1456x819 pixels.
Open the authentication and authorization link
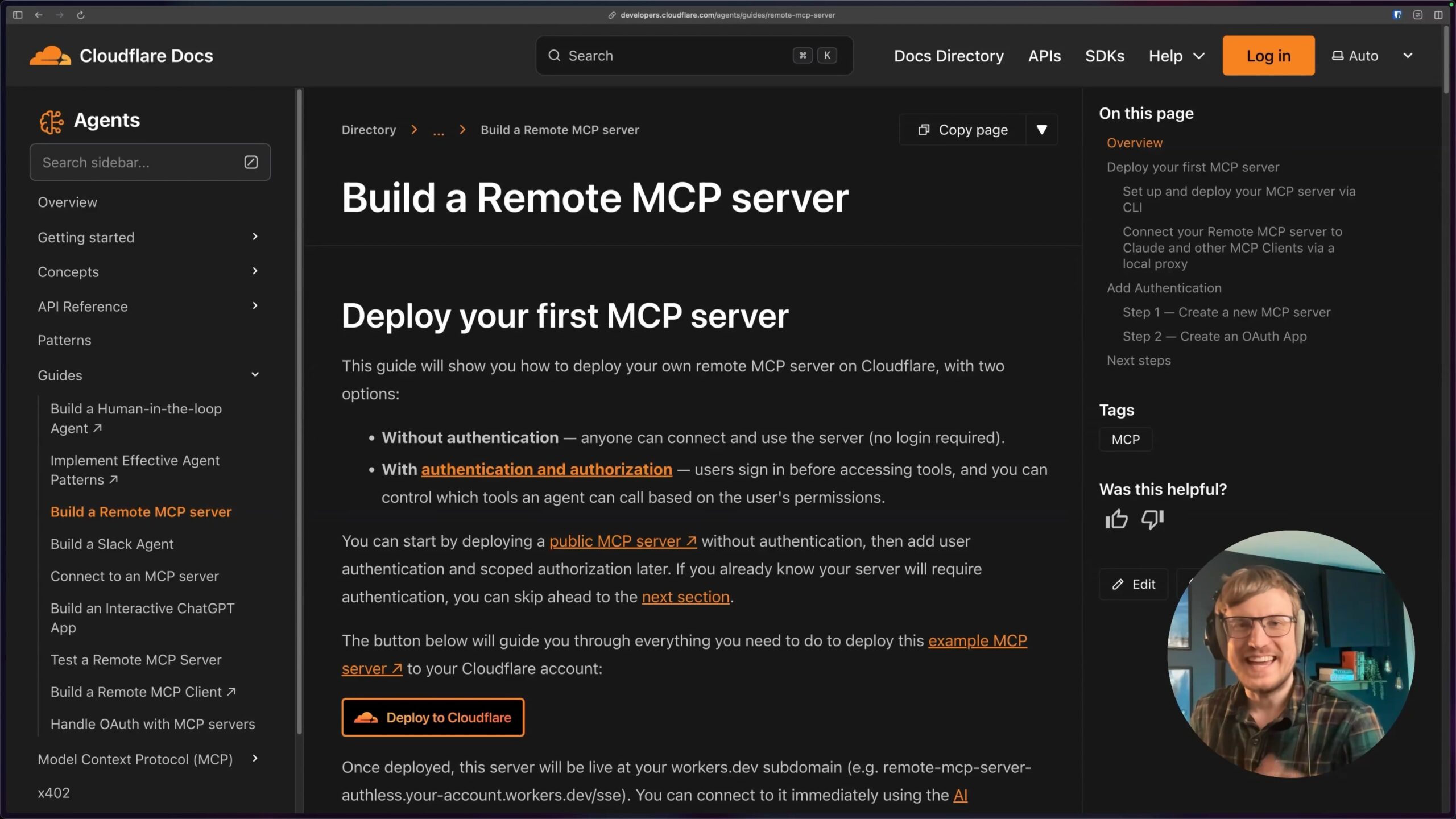(x=547, y=470)
